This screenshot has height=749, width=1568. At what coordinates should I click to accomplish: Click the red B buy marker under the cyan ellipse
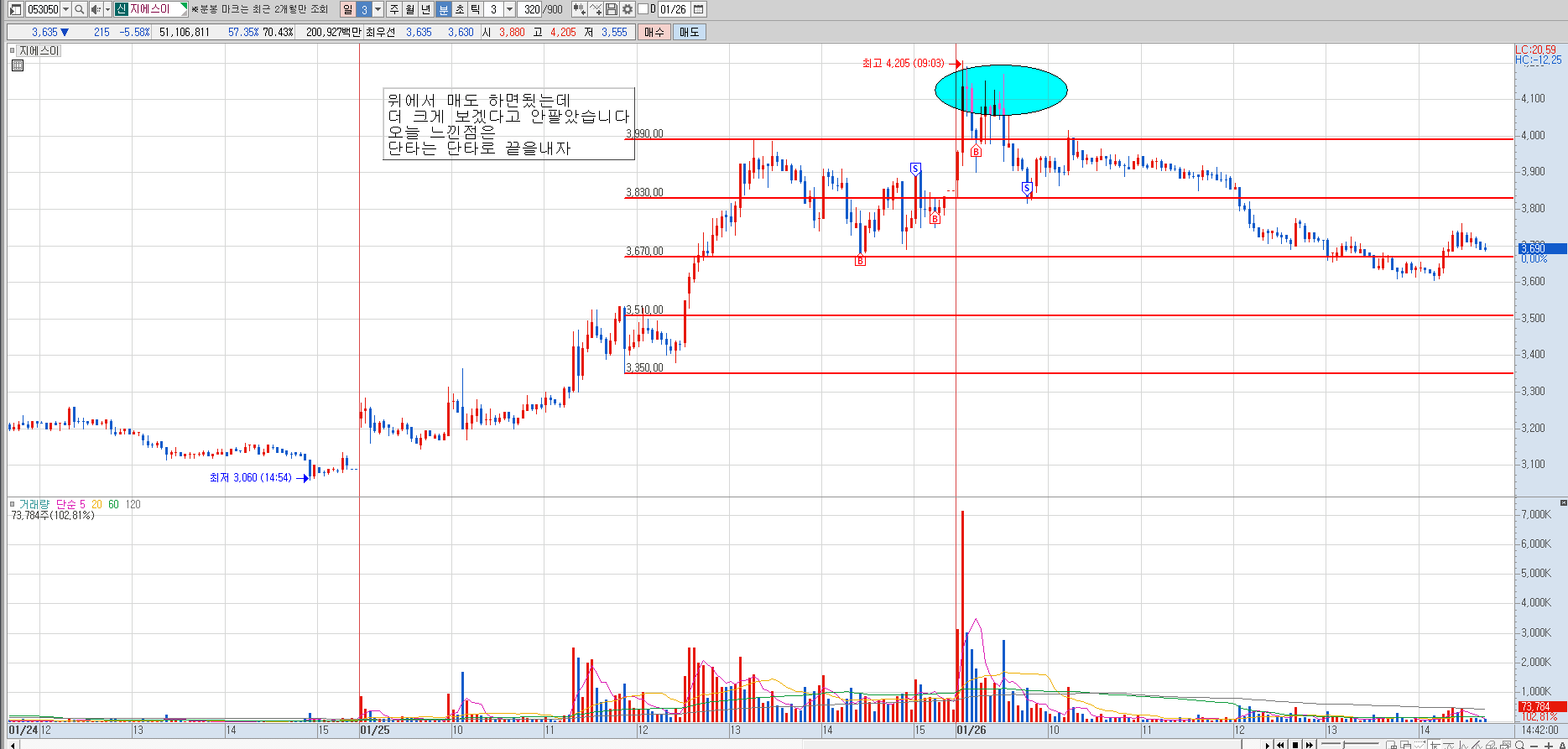pos(976,152)
